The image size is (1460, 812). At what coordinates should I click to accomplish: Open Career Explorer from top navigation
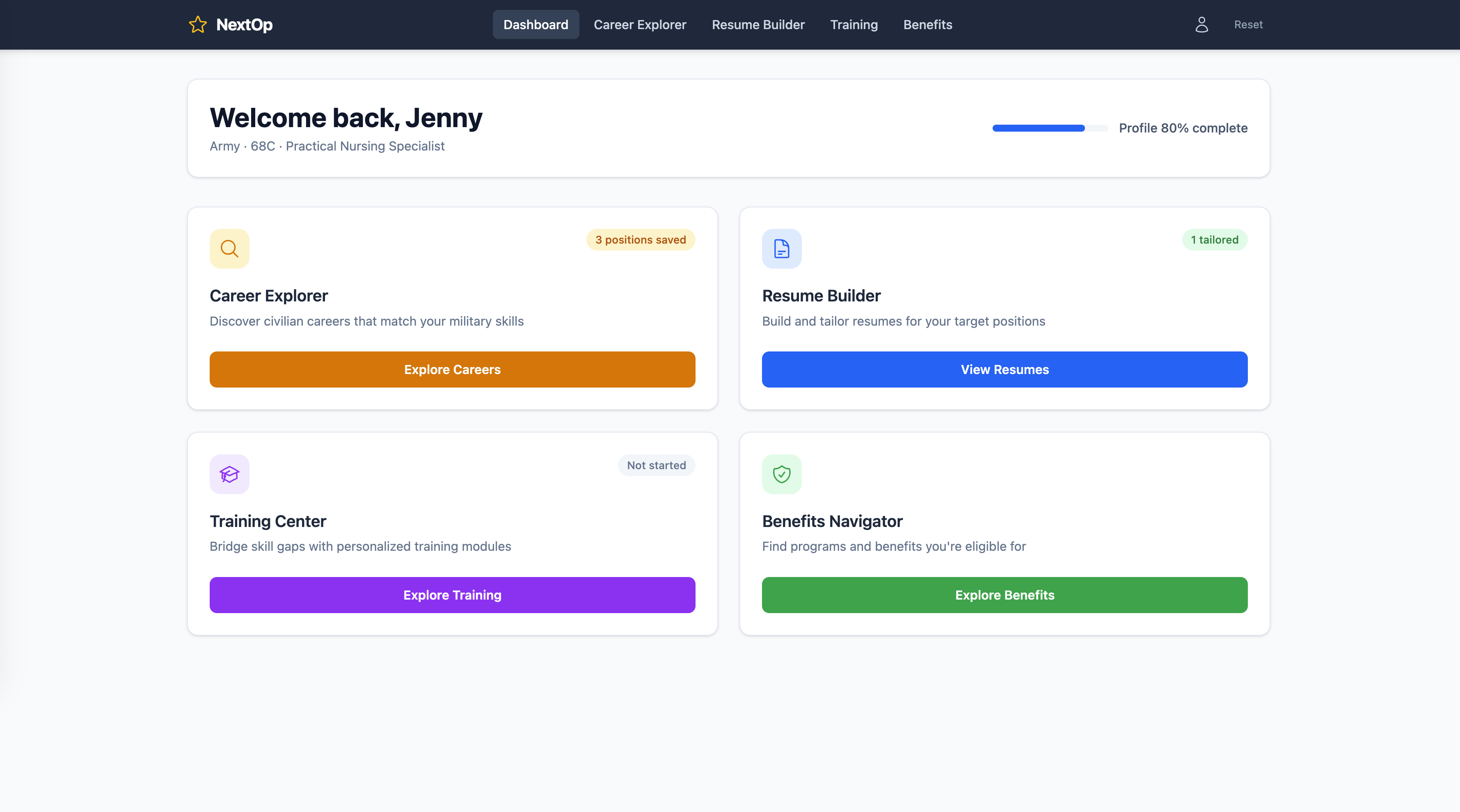639,24
